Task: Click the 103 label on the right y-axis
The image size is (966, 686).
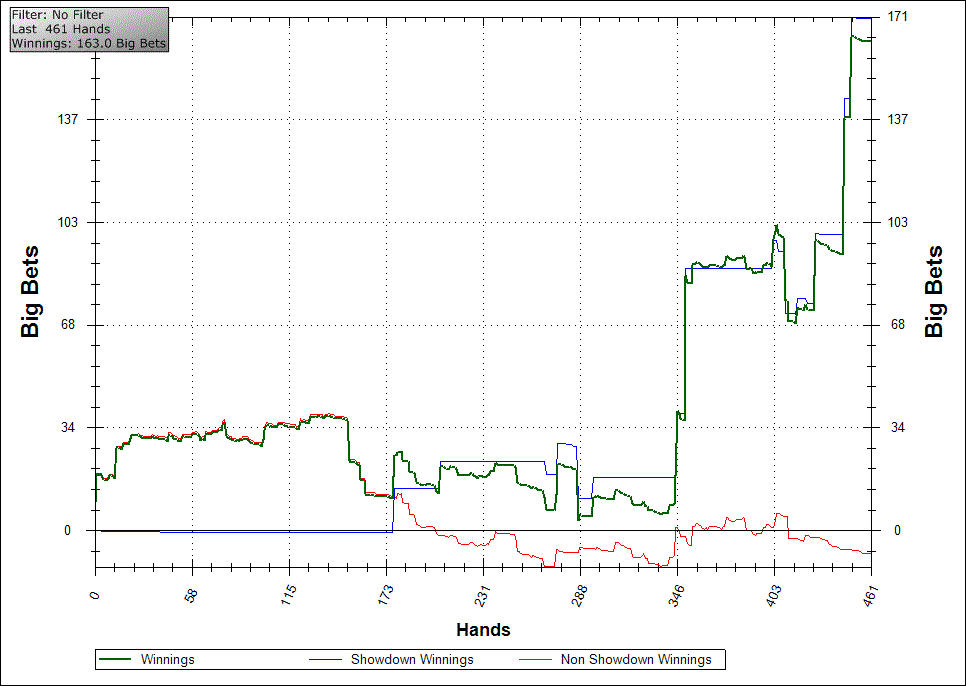Action: (898, 222)
